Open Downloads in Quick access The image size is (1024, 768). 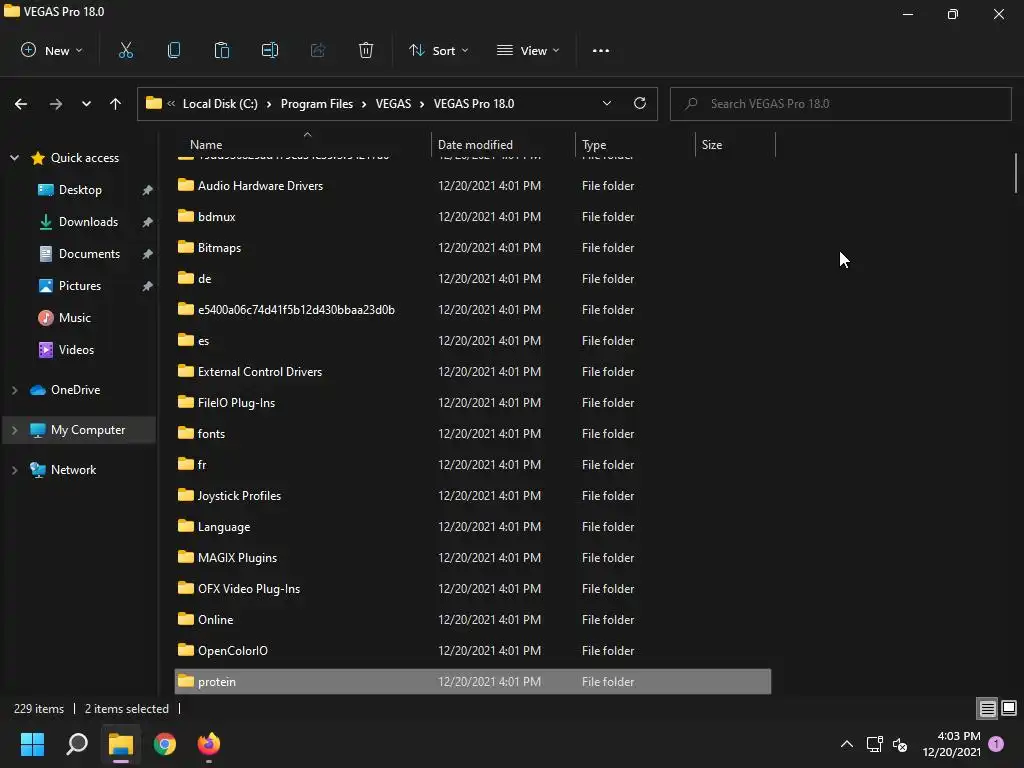[x=88, y=222]
